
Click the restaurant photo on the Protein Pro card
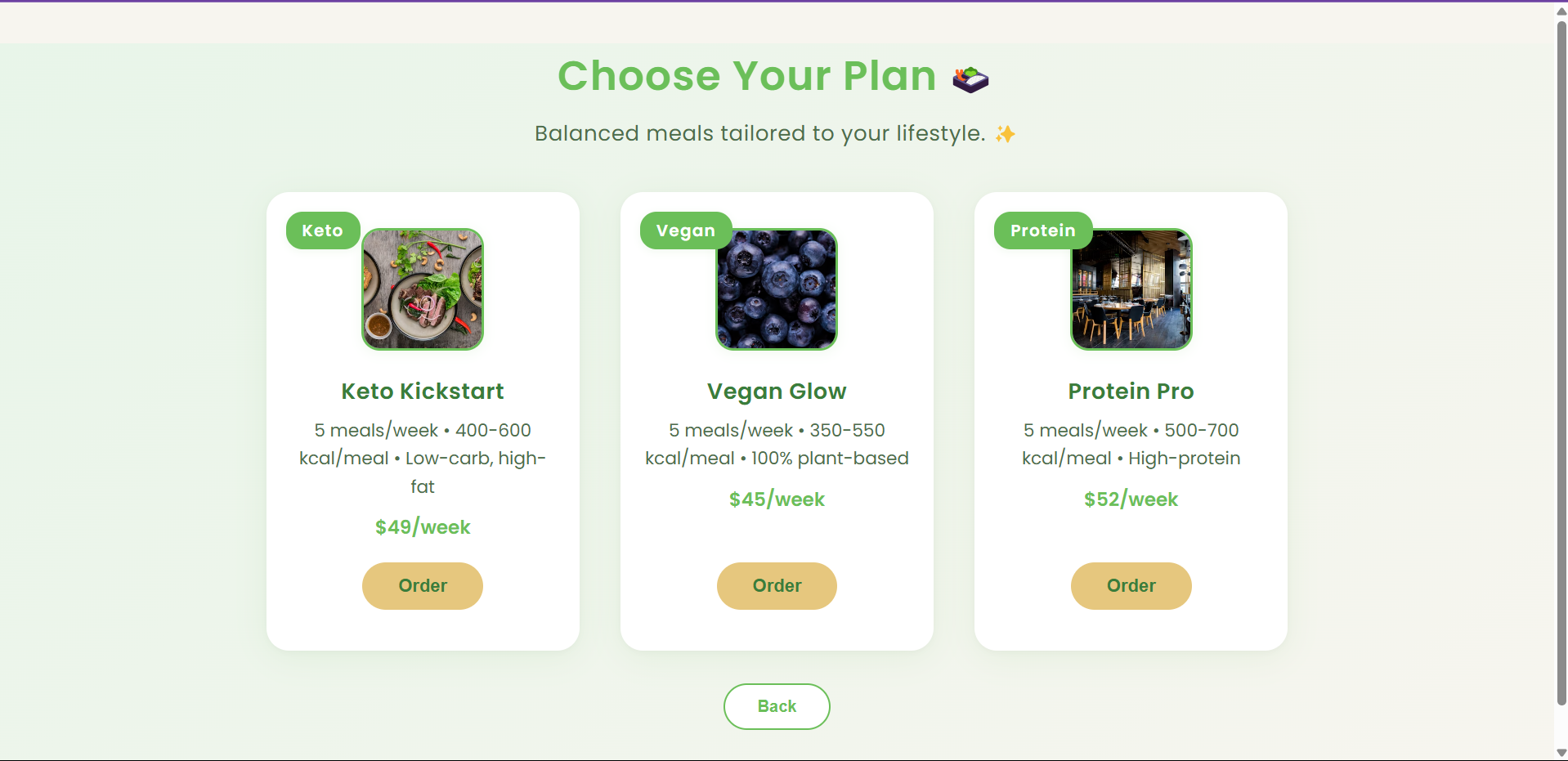pyautogui.click(x=1131, y=289)
